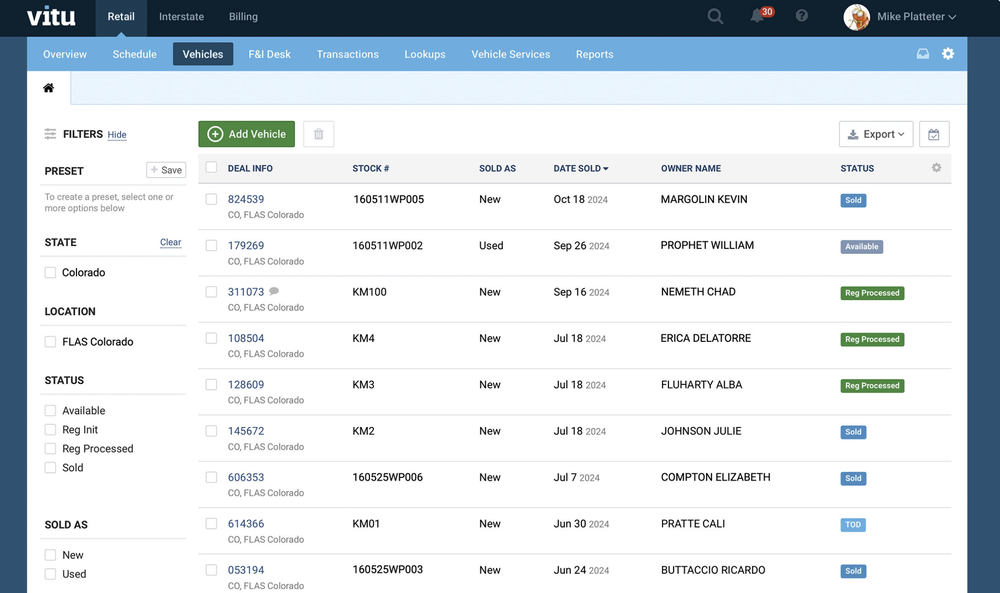This screenshot has width=1000, height=593.
Task: Open the Export dropdown
Action: (x=876, y=133)
